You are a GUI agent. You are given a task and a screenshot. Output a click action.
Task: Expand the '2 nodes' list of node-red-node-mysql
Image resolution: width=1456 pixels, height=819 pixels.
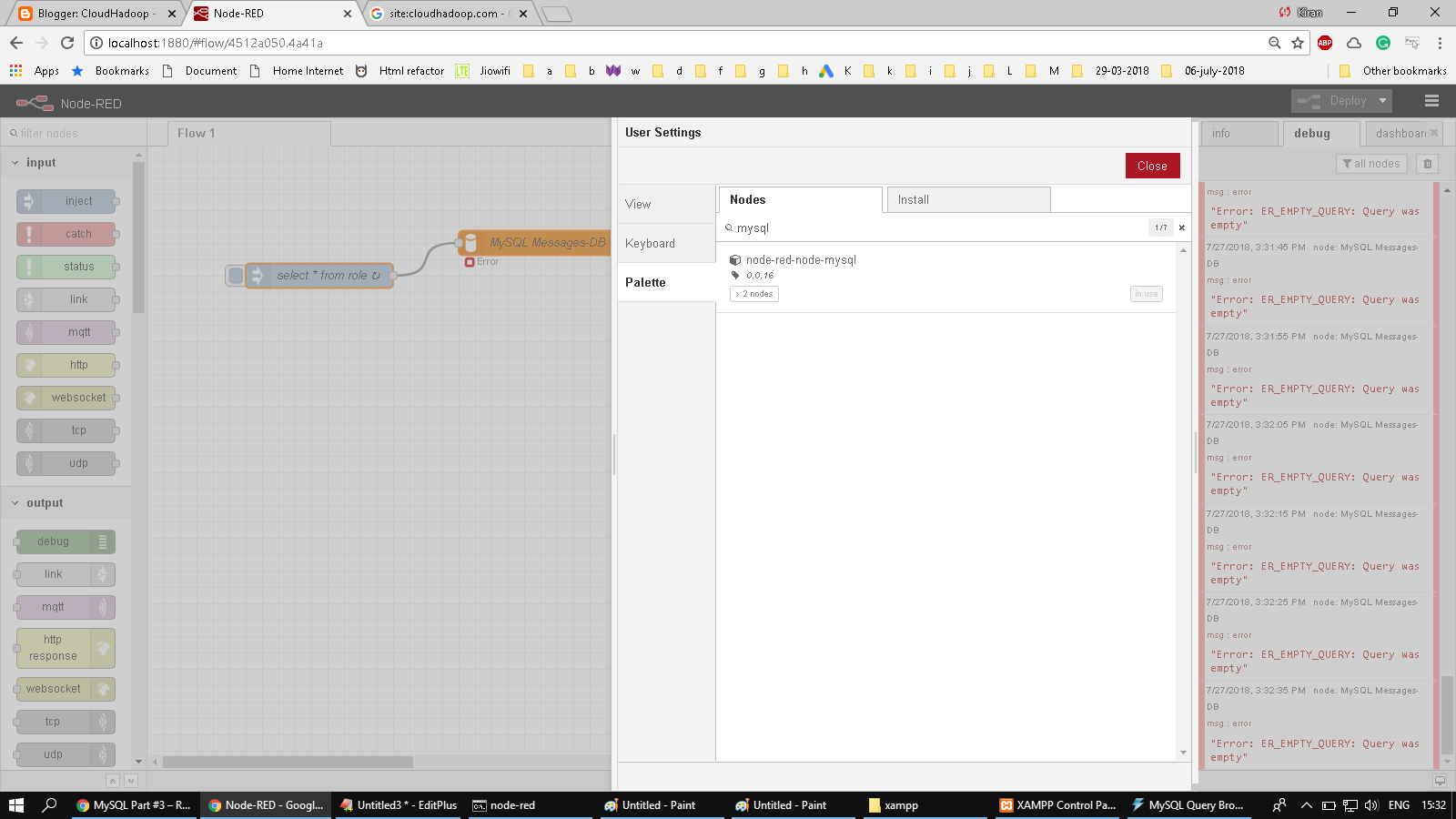coord(754,294)
